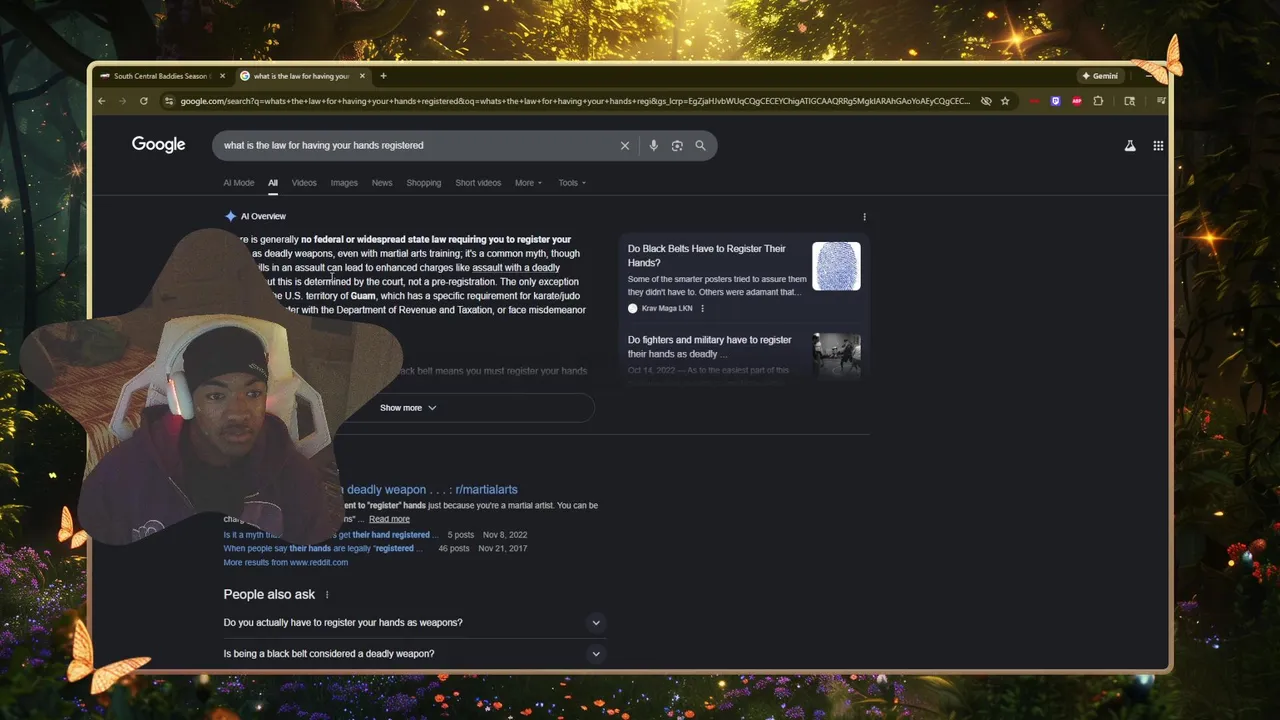
Task: Open 'More results from www.reddit.com'
Action: tap(286, 563)
